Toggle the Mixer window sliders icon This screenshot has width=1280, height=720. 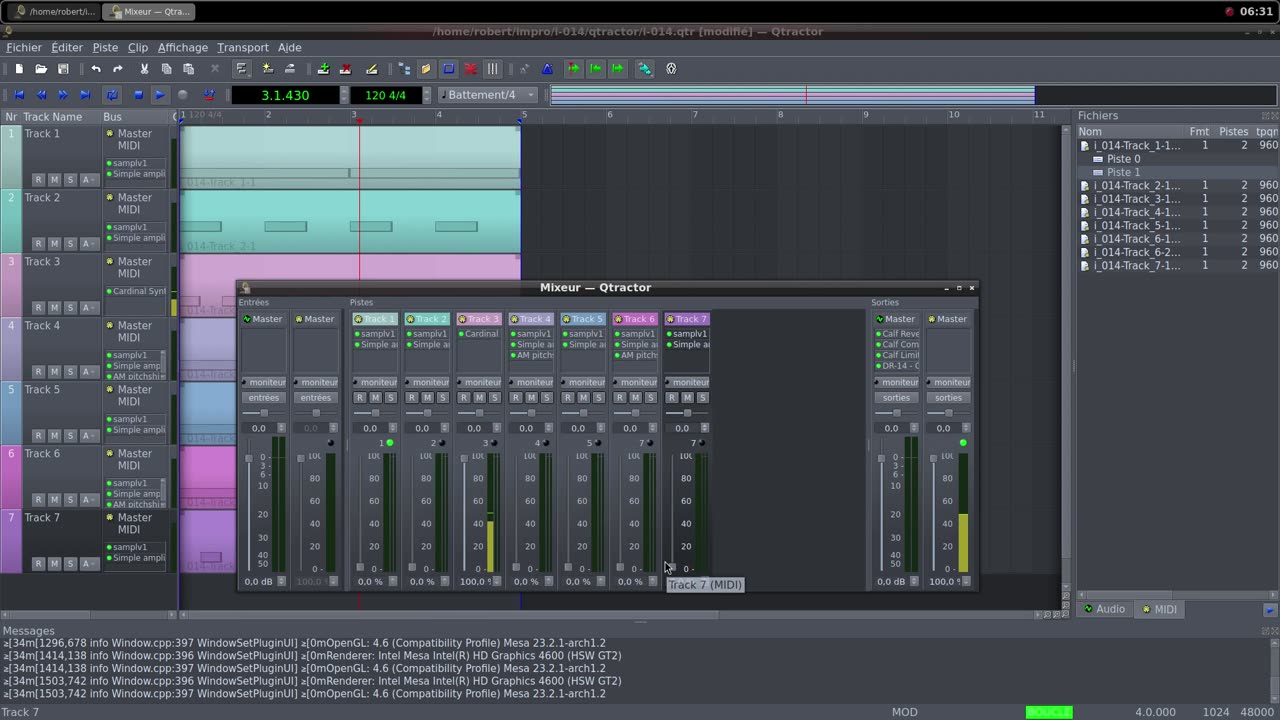492,69
